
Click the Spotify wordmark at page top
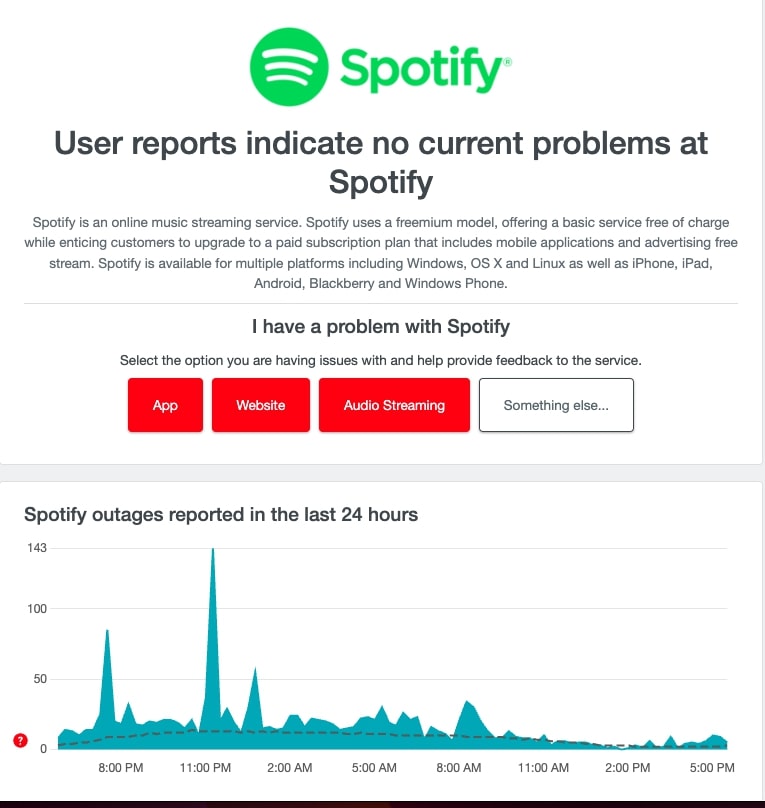pos(420,66)
